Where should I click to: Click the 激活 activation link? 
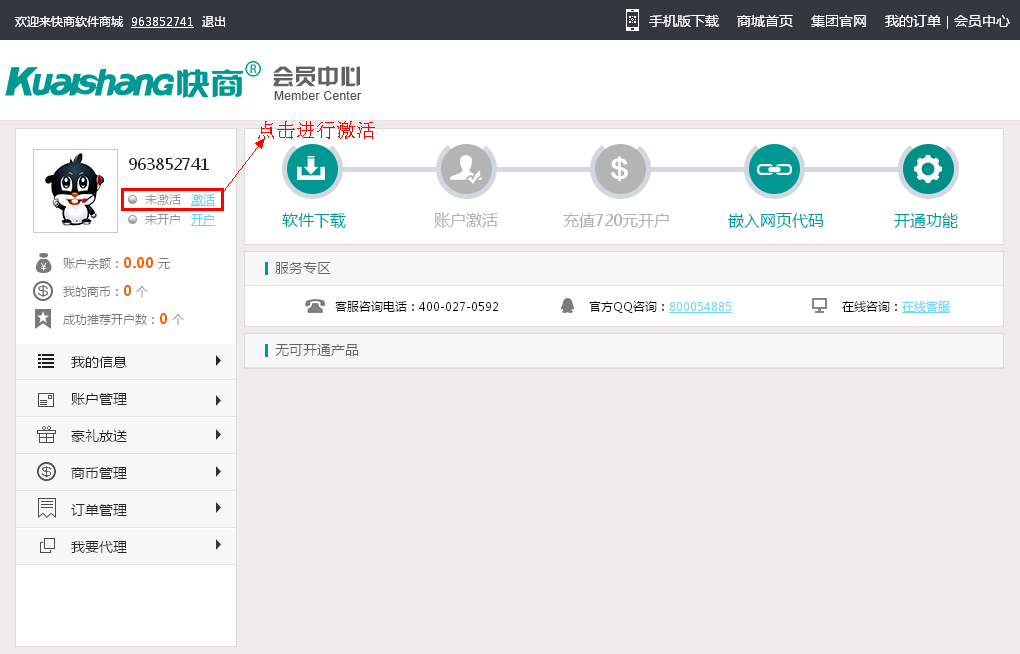[203, 200]
